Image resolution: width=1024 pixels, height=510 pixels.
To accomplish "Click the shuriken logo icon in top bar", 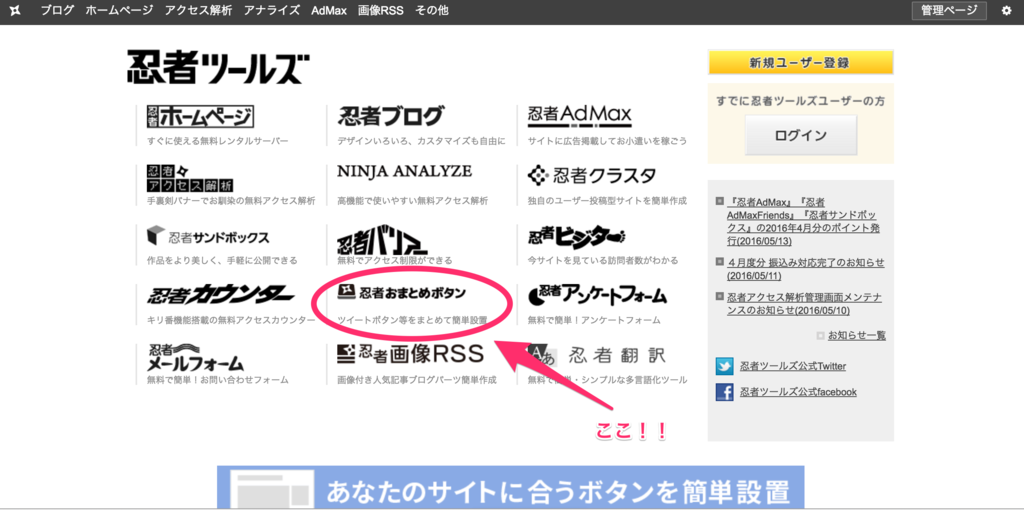I will 14,10.
